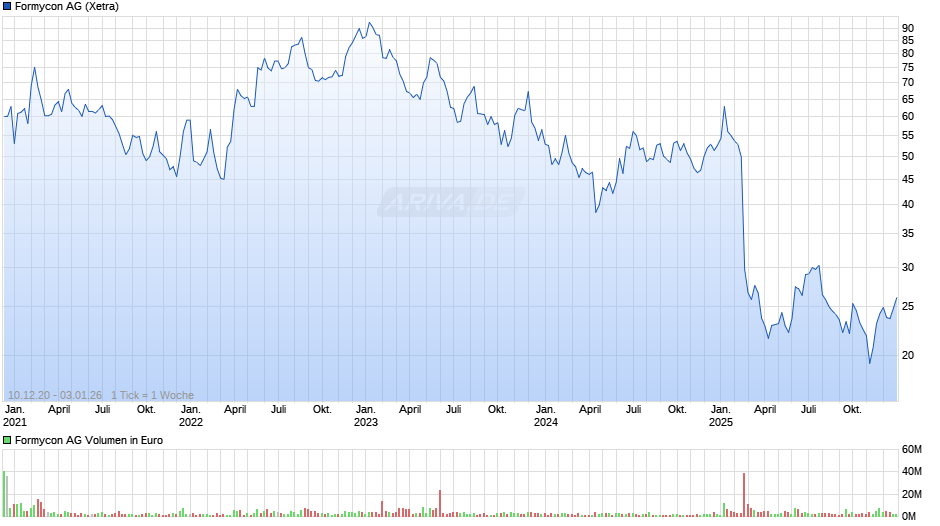Click the price axis label 35
Screen dimensions: 940x526
point(908,233)
